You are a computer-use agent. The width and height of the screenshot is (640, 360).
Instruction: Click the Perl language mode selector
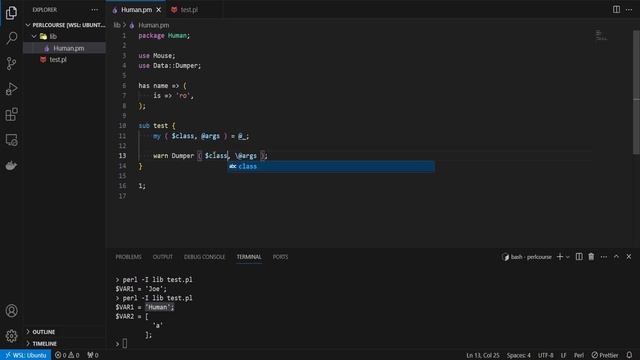click(579, 355)
